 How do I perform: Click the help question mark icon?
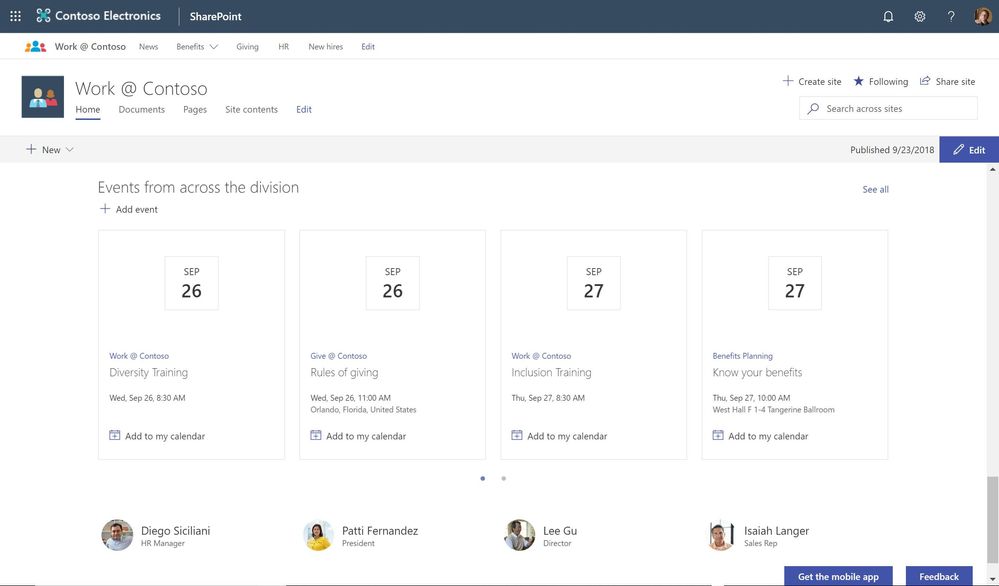pos(951,17)
